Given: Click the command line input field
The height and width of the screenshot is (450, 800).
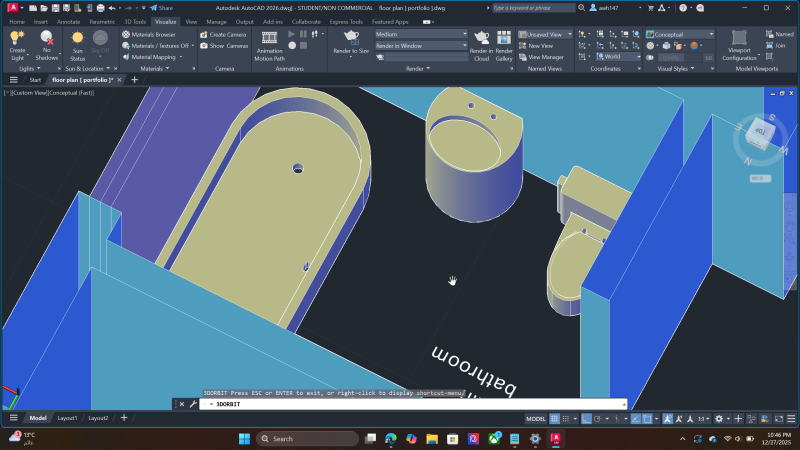Looking at the screenshot, I should point(400,404).
